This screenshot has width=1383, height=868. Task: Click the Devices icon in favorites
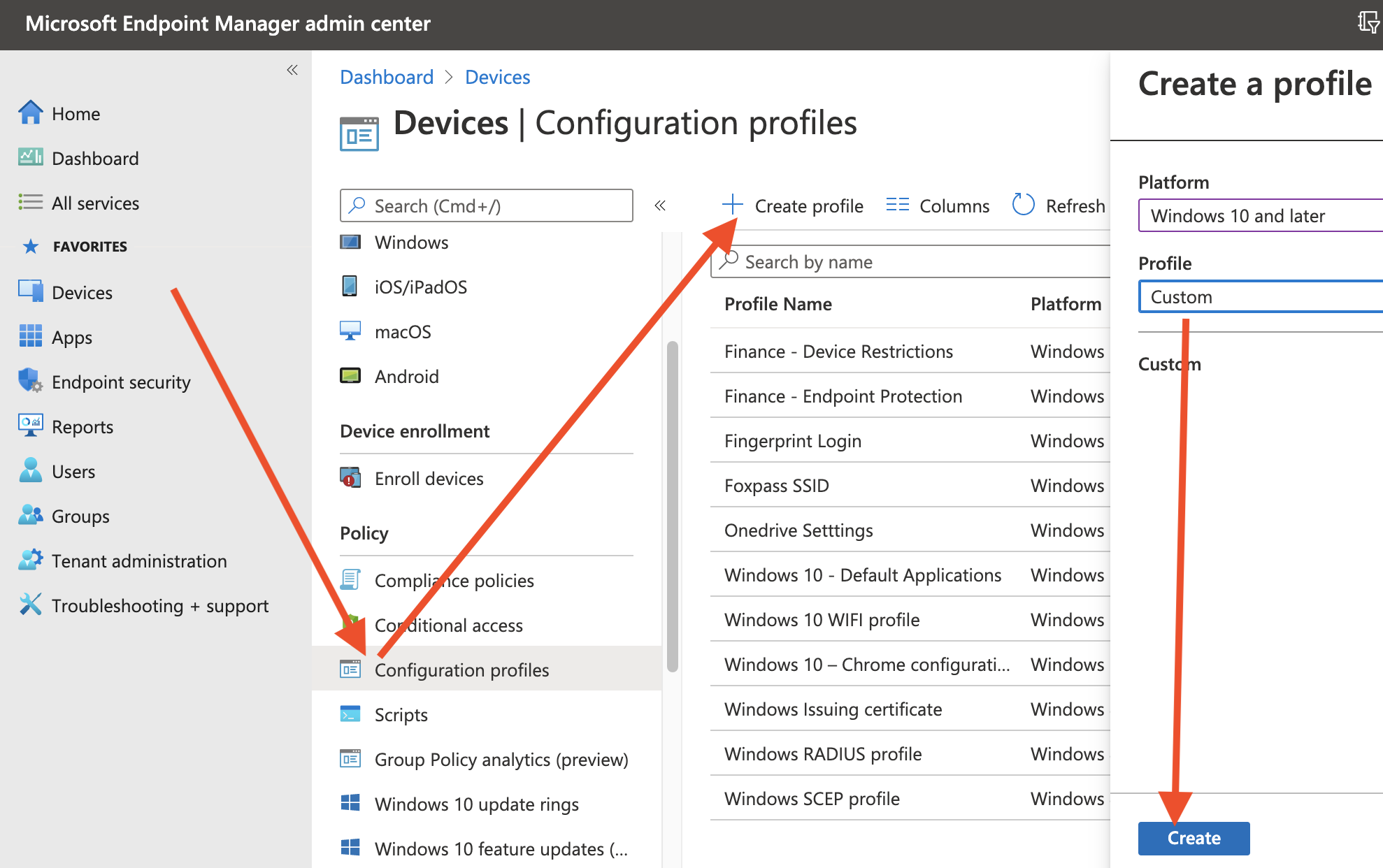[31, 291]
